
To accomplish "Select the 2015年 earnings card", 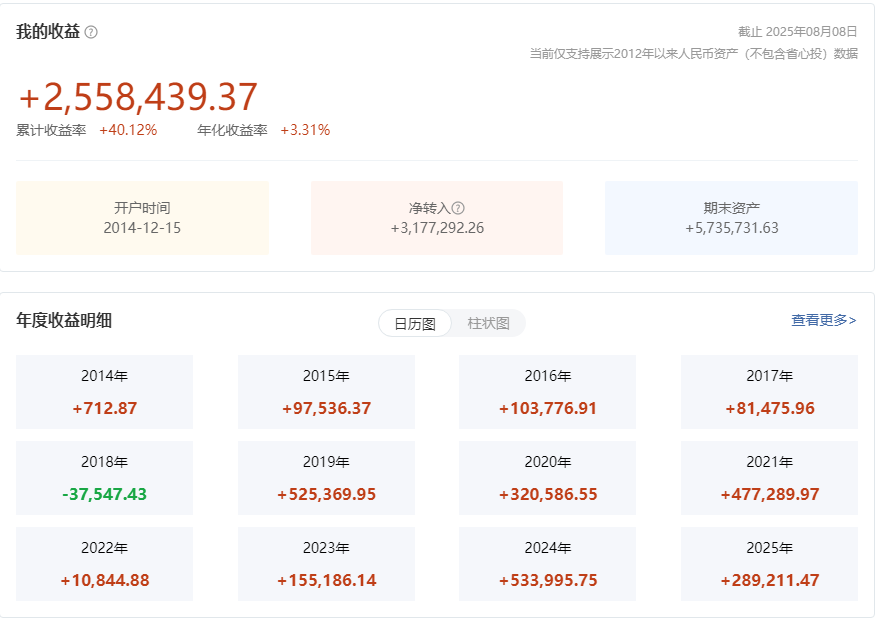I will click(x=326, y=392).
